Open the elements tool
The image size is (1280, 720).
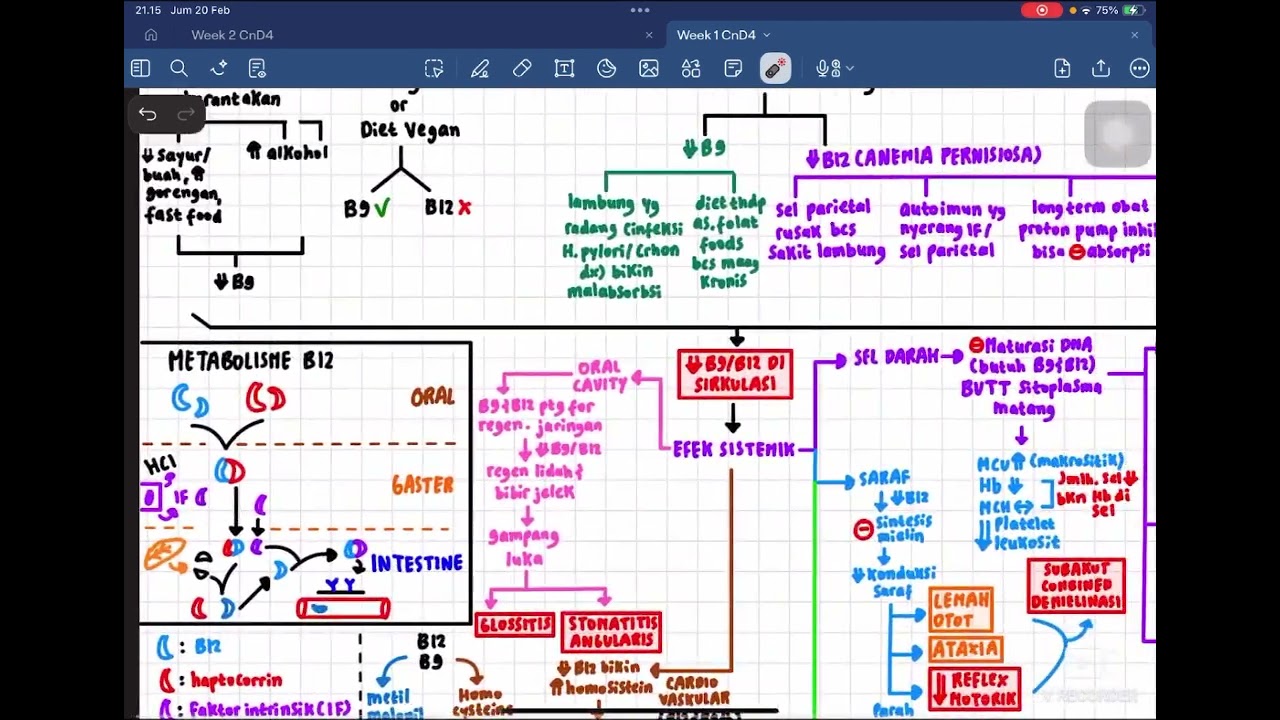coord(691,68)
